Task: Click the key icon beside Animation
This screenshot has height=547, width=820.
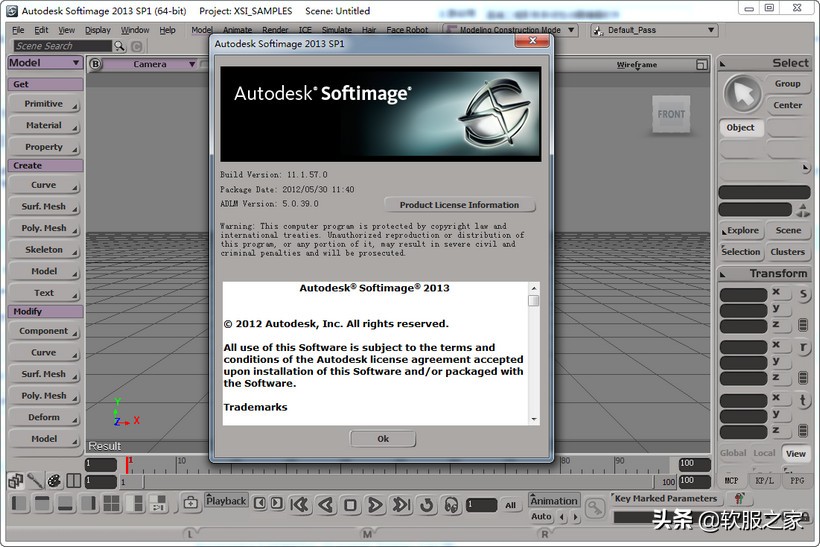Action: pyautogui.click(x=596, y=508)
